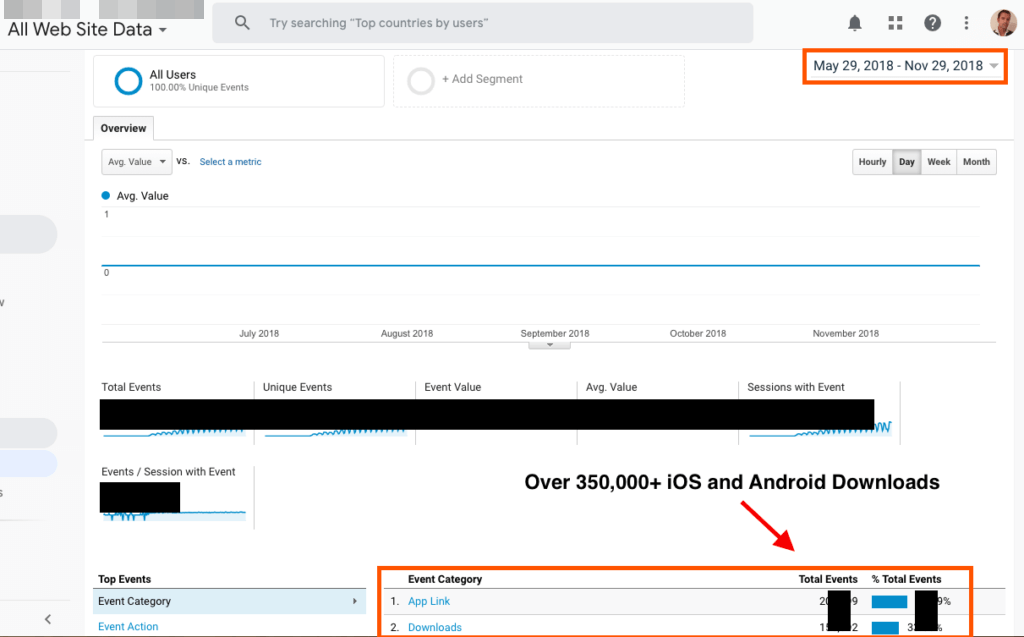
Task: Click the Sessions with Event metric label
Action: (x=795, y=387)
